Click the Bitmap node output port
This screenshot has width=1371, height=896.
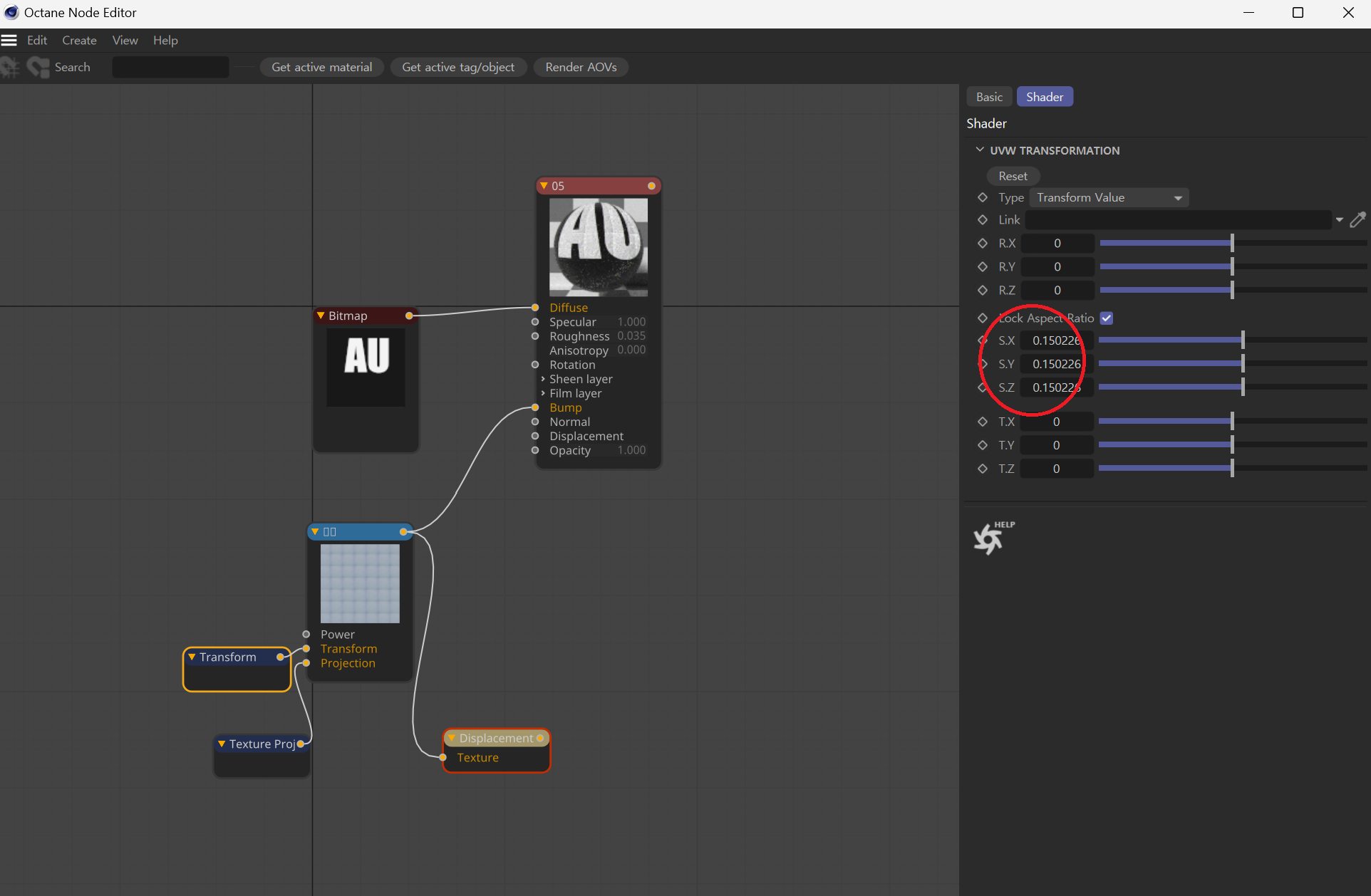[x=409, y=316]
